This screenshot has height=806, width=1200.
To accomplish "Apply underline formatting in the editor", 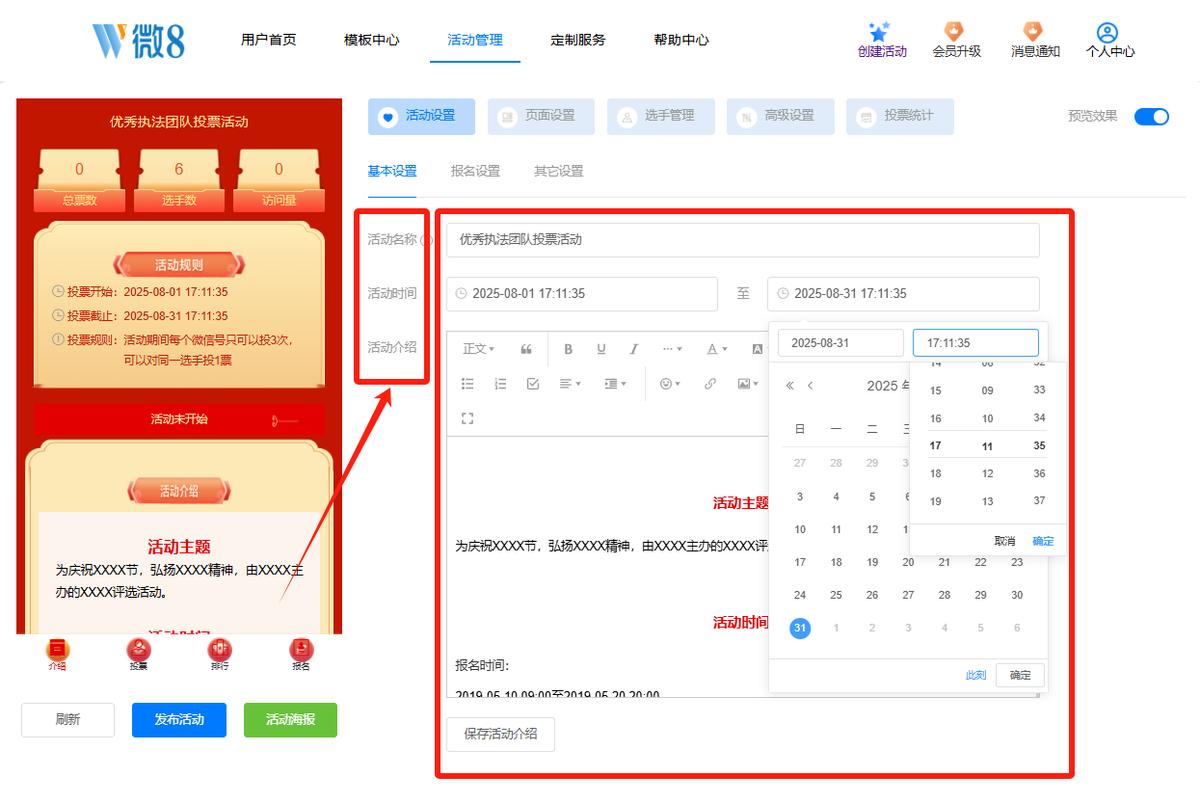I will [x=601, y=349].
